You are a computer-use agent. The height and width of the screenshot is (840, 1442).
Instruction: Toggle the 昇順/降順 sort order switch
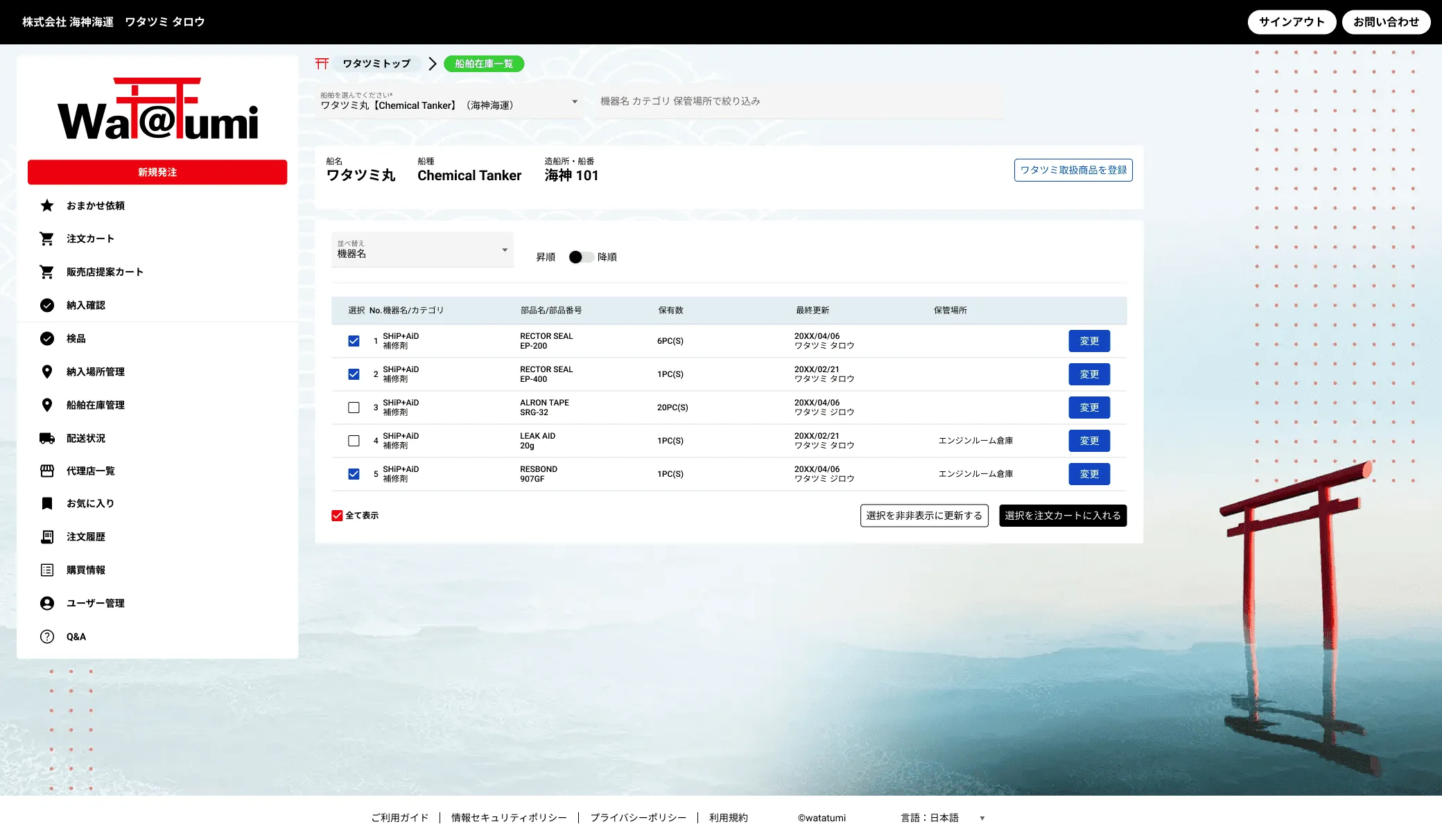coord(580,257)
